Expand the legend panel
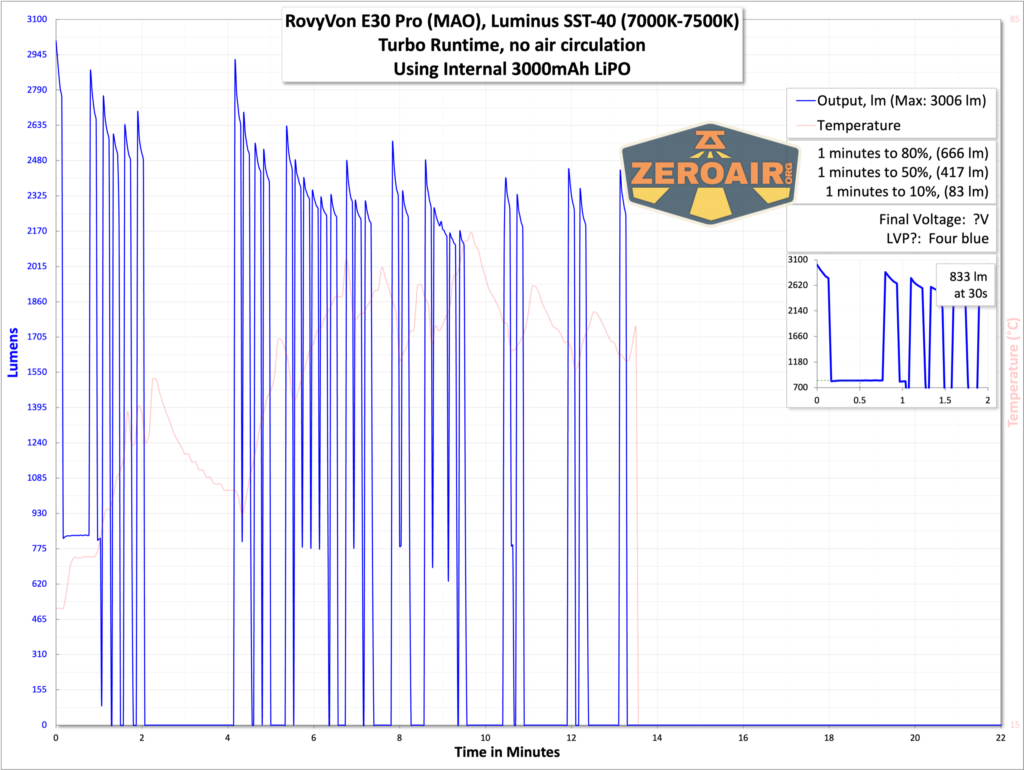1024x770 pixels. (890, 113)
